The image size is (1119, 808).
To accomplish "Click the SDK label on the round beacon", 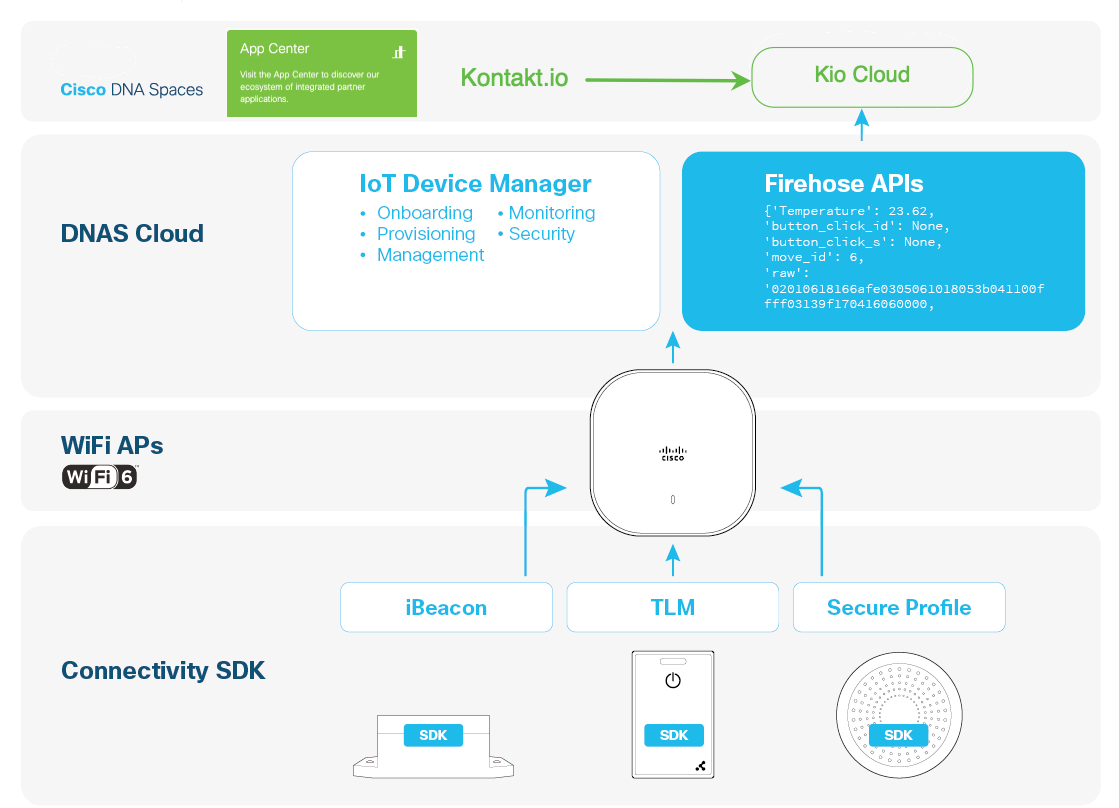I will 898,735.
